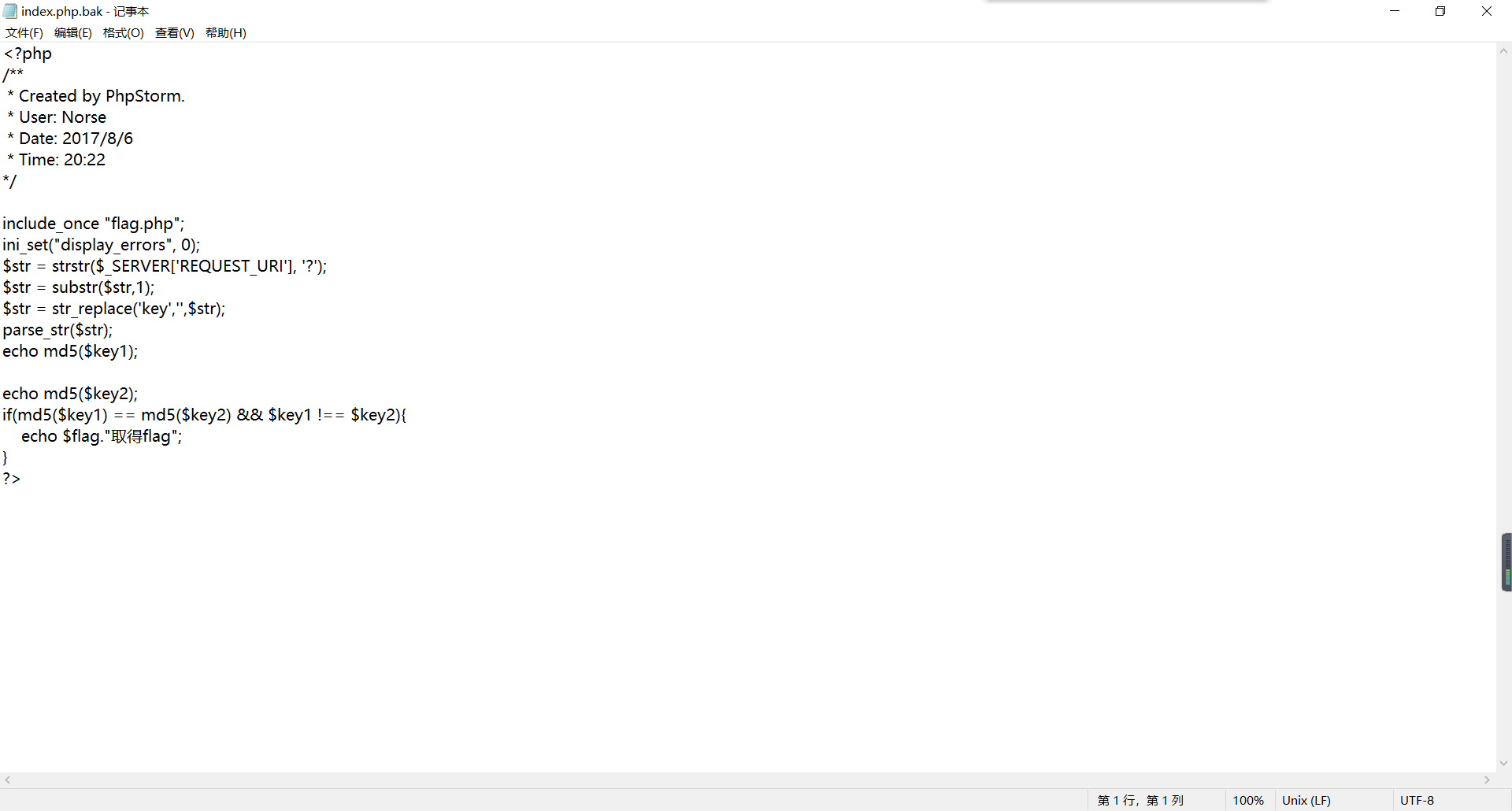
Task: Open the 文件(F) menu
Action: pyautogui.click(x=24, y=33)
